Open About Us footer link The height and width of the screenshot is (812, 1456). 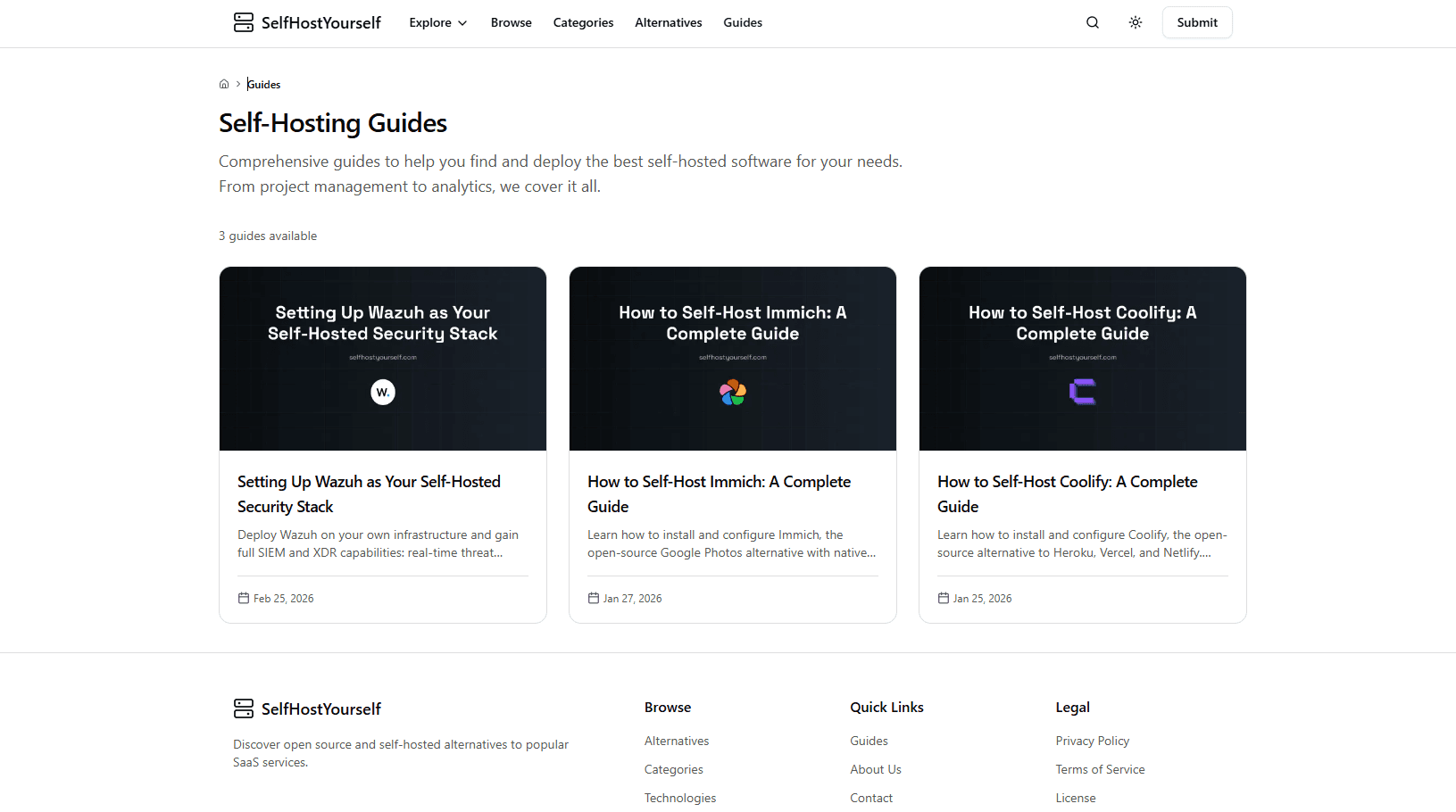click(x=875, y=769)
